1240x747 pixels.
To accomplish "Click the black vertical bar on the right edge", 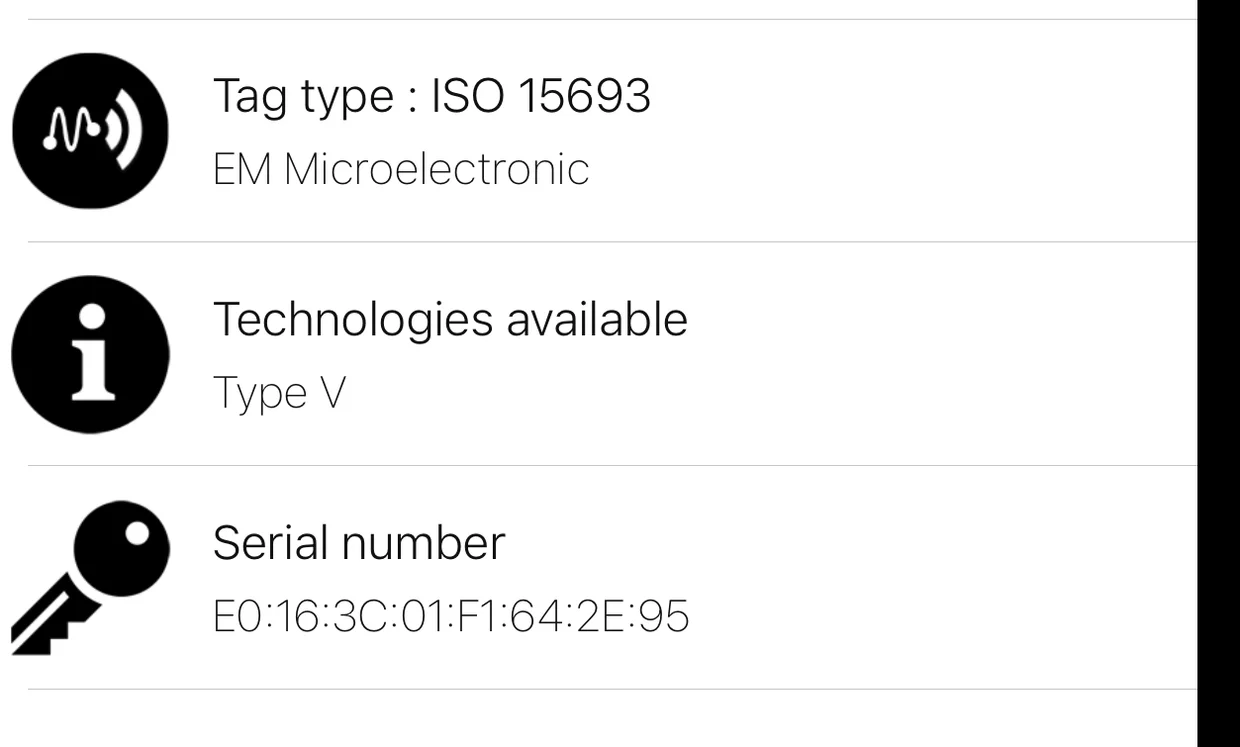I will pos(1218,373).
